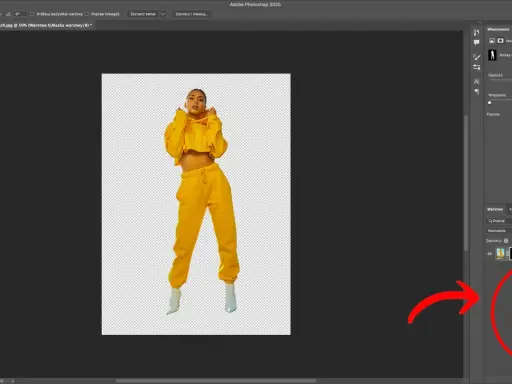The image size is (512, 384).
Task: Switch to the 'Właściwości' panel tab
Action: coord(498,29)
